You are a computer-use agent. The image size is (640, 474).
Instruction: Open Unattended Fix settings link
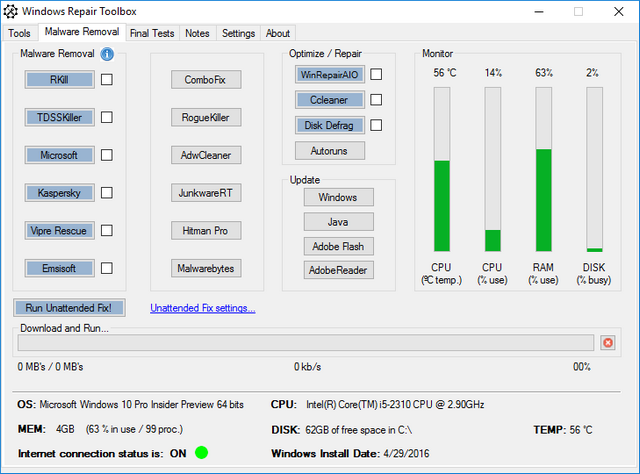[203, 308]
